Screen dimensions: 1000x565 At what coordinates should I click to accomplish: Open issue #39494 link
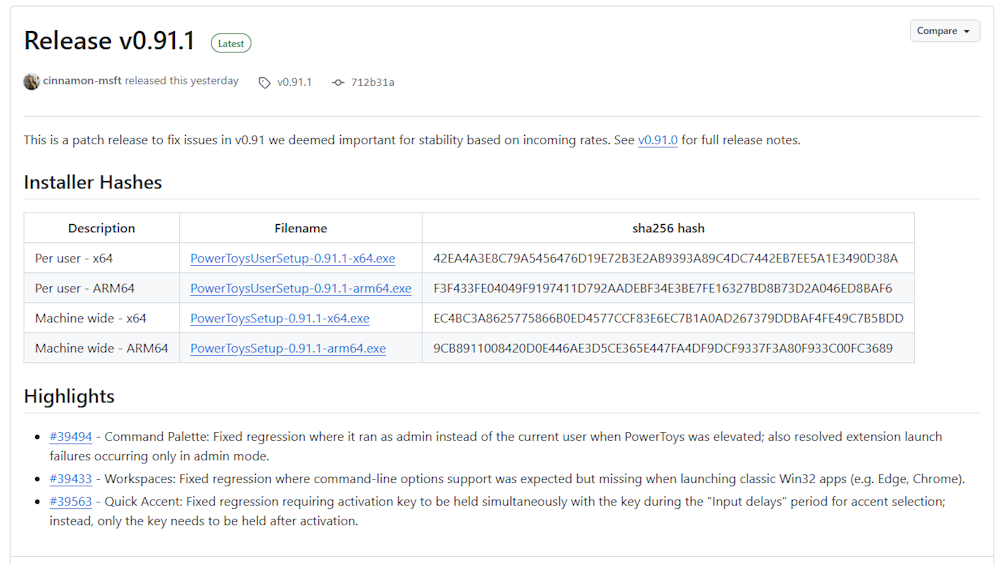[x=71, y=436]
